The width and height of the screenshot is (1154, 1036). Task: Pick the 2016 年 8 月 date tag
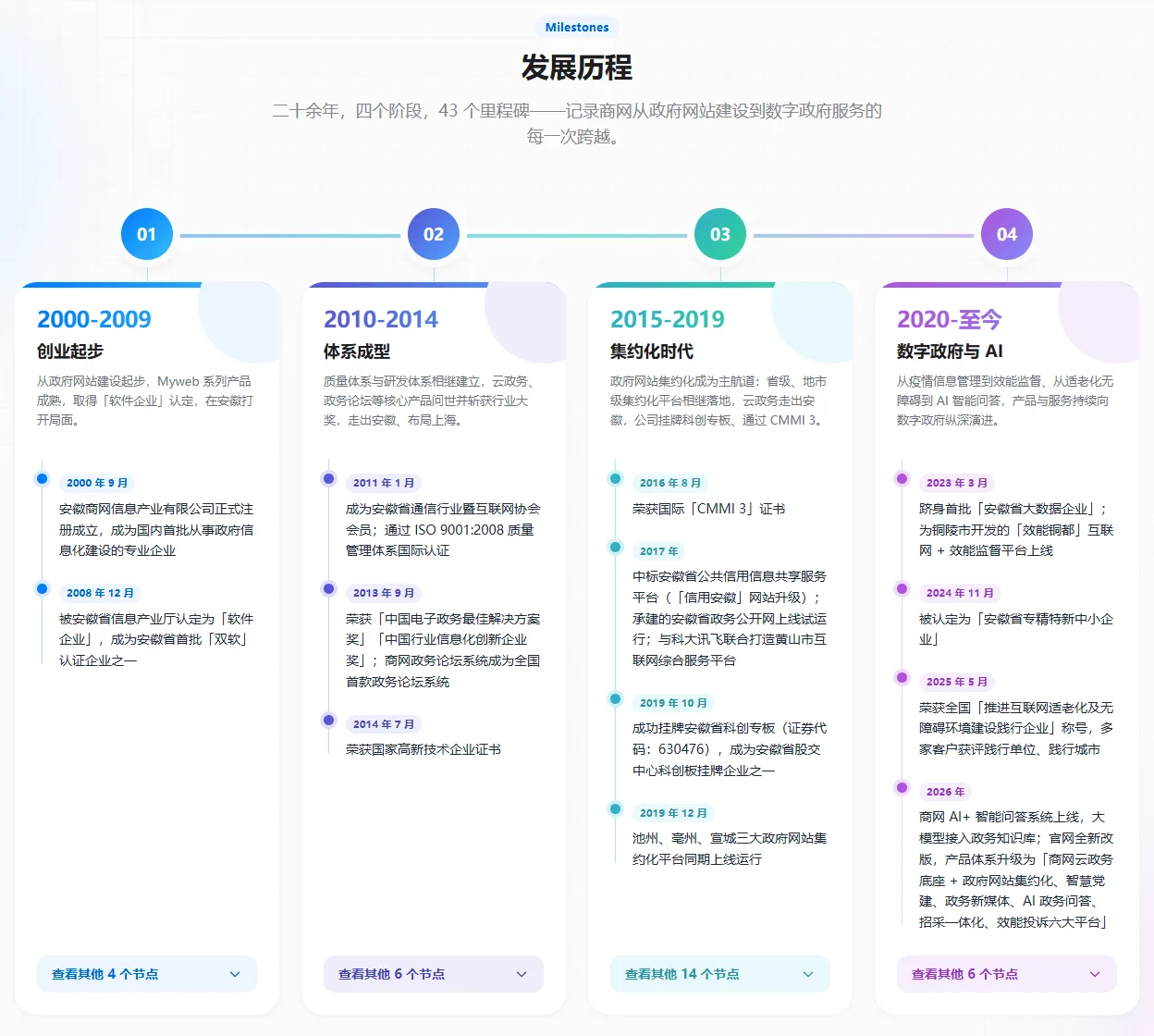point(670,483)
